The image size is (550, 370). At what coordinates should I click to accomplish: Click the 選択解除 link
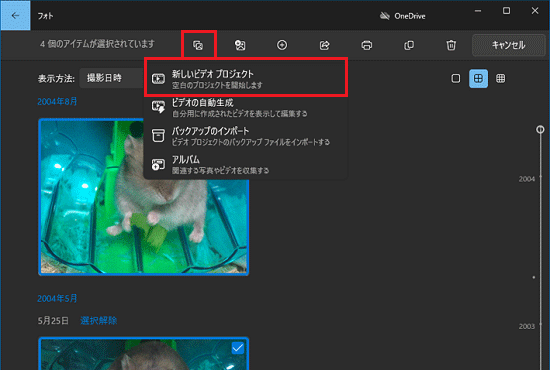click(99, 321)
